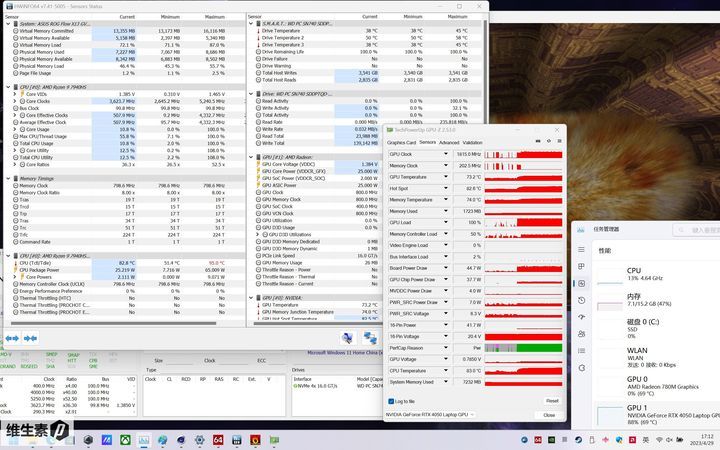720x450 pixels.
Task: Collapse System: ASUS ROG Flow section
Action: [8, 24]
